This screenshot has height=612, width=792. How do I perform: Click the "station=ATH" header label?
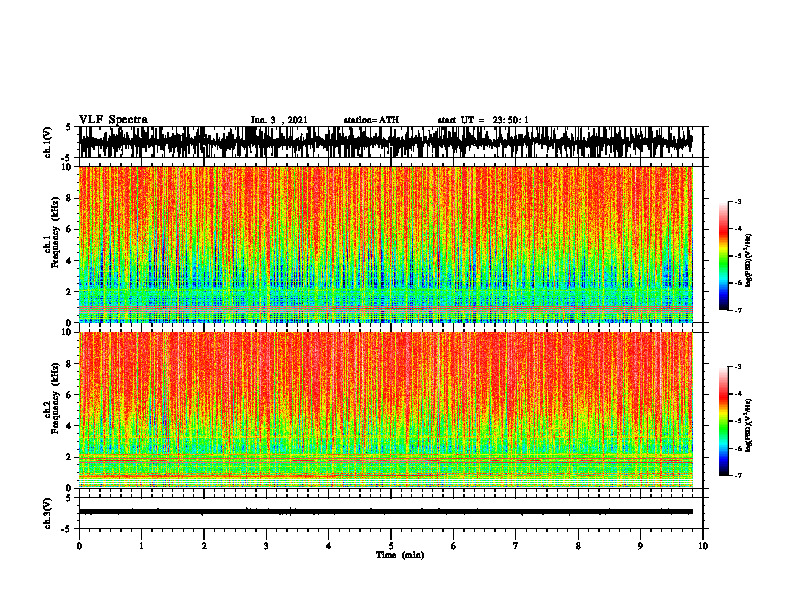coord(371,120)
